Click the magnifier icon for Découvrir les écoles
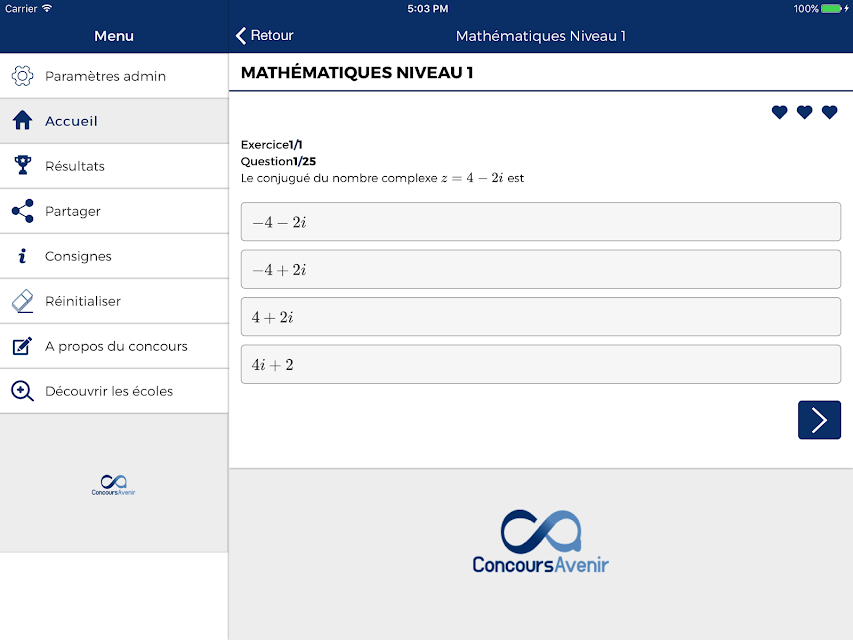 point(22,391)
